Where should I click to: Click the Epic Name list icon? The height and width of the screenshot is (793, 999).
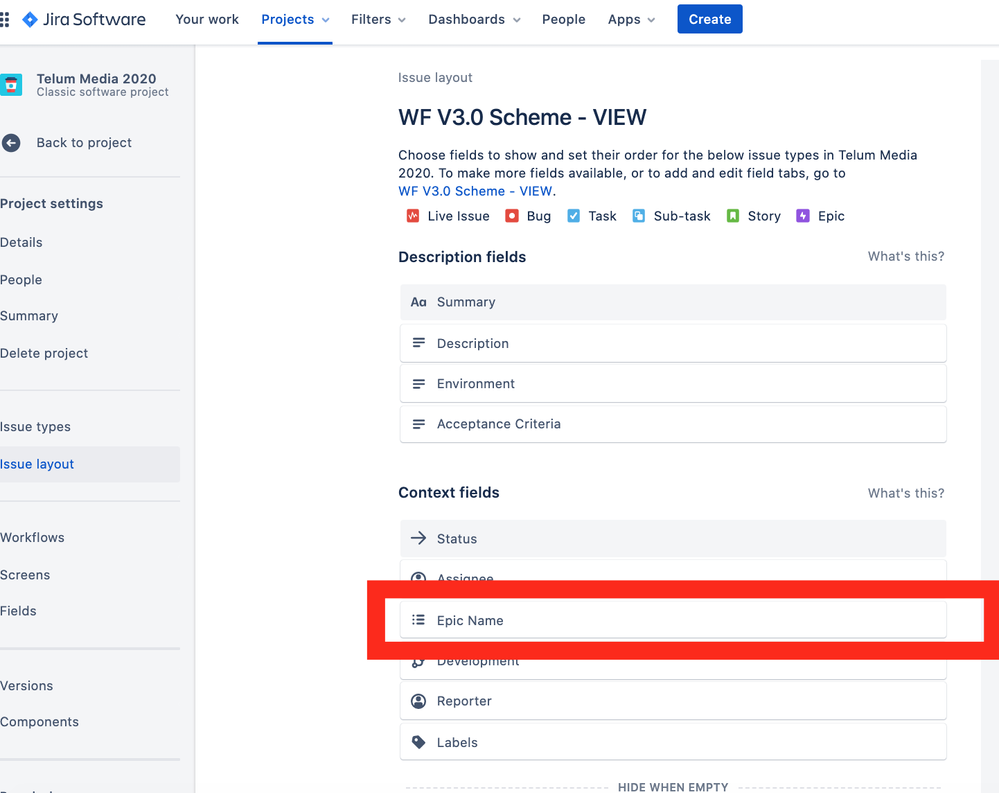pos(419,620)
